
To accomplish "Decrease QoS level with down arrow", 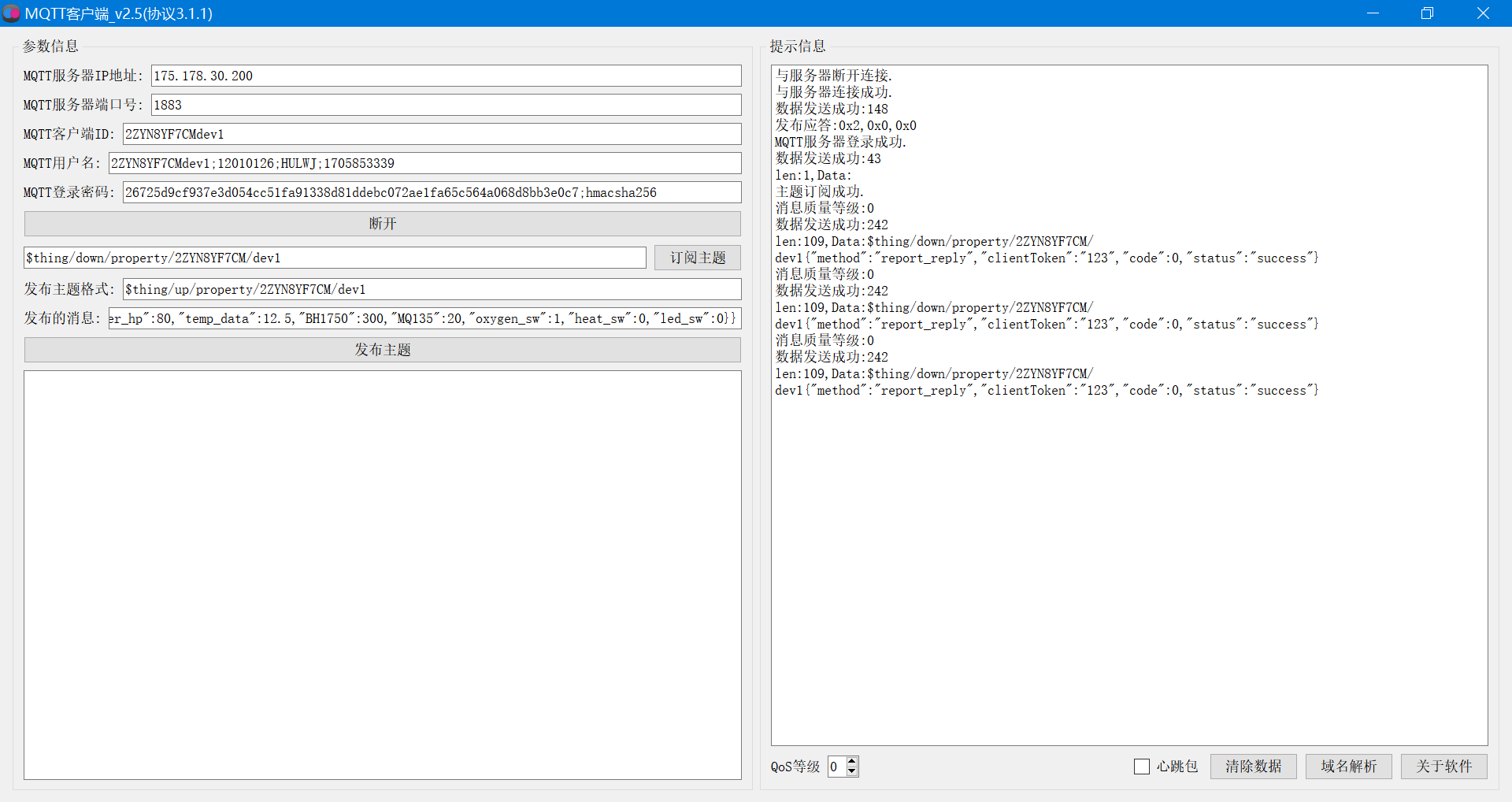I will click(x=852, y=772).
